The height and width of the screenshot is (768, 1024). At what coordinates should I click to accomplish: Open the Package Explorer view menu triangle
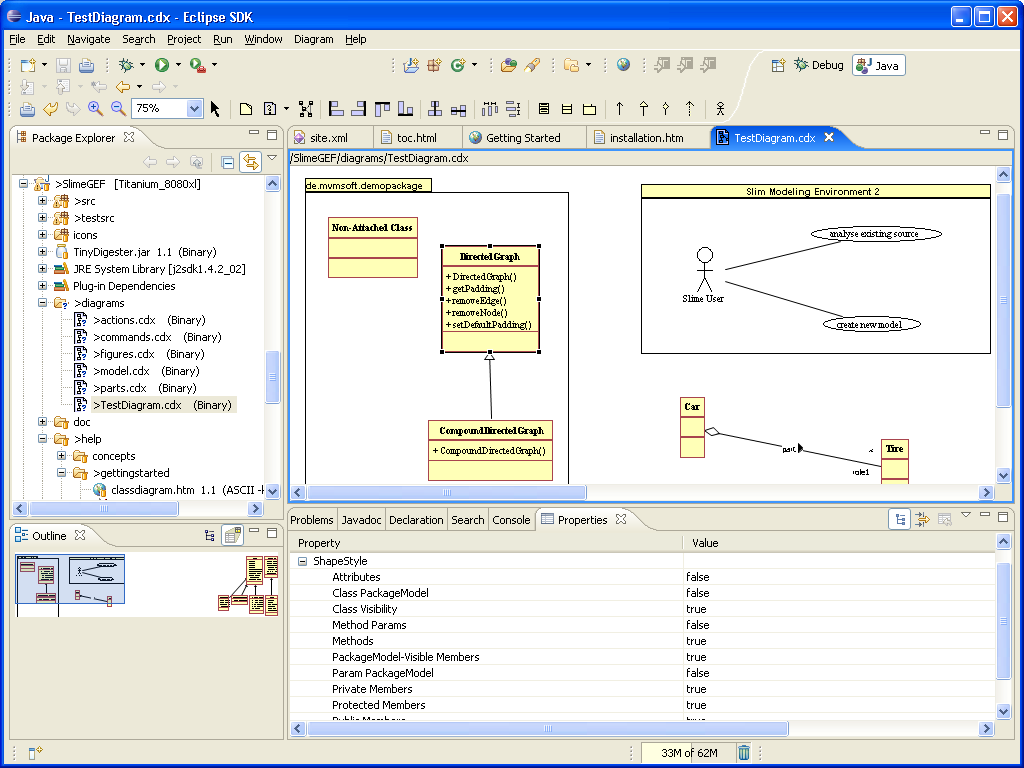[x=273, y=157]
